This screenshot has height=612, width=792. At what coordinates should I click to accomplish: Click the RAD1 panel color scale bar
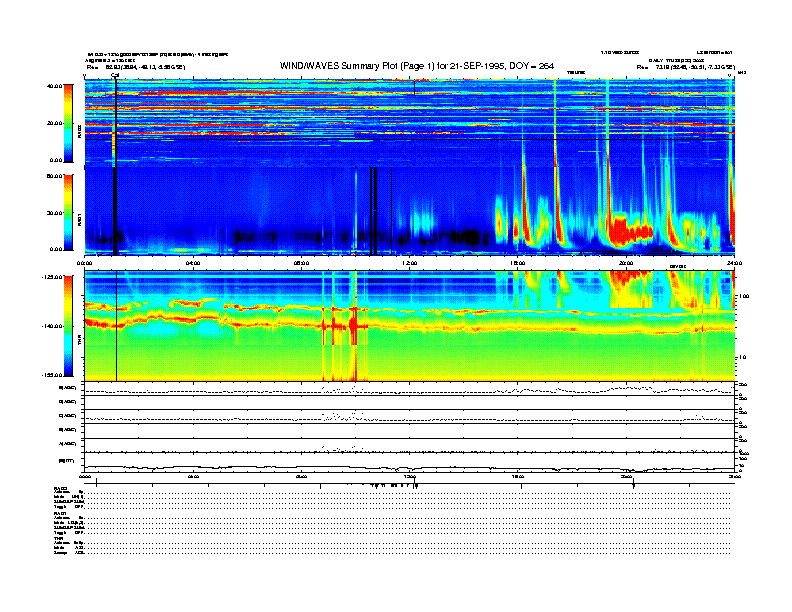click(x=68, y=212)
